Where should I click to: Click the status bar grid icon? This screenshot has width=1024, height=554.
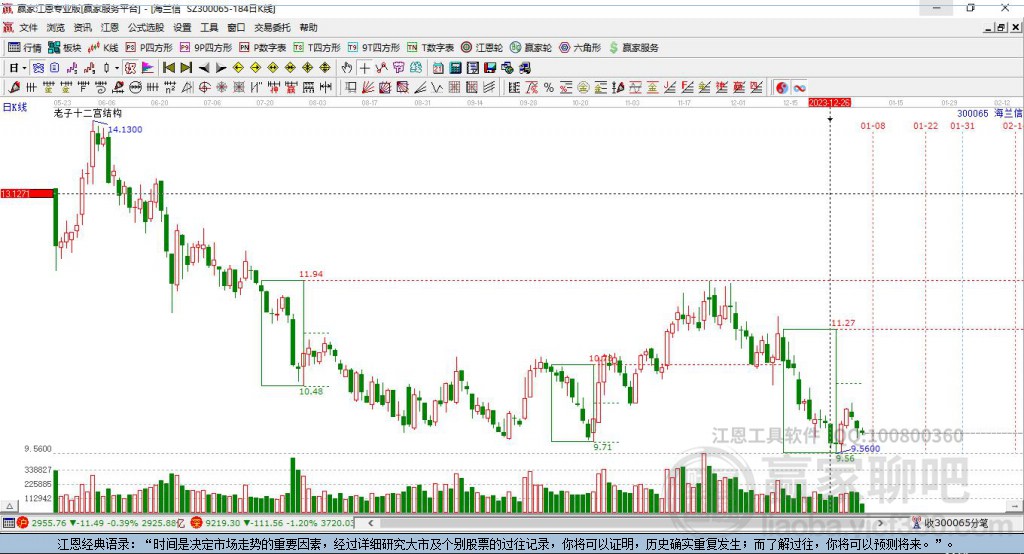tap(8, 523)
